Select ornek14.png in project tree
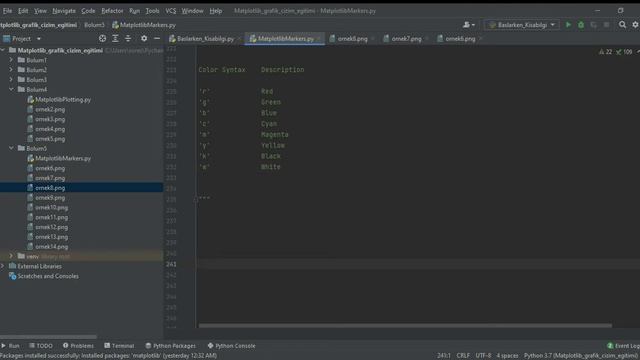Viewport: 640px width, 360px height. click(x=51, y=247)
